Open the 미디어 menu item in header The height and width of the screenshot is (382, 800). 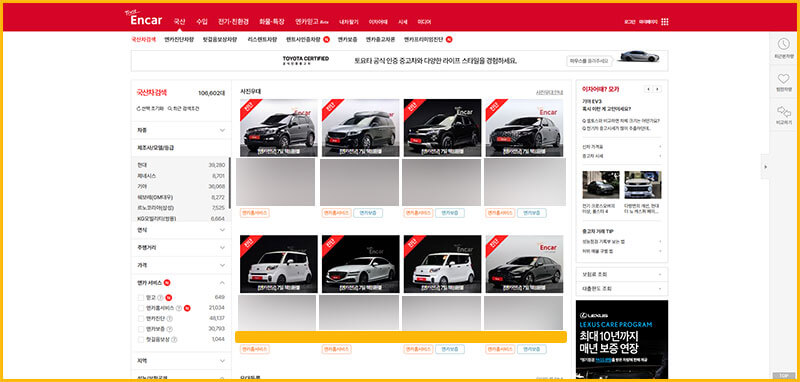424,22
